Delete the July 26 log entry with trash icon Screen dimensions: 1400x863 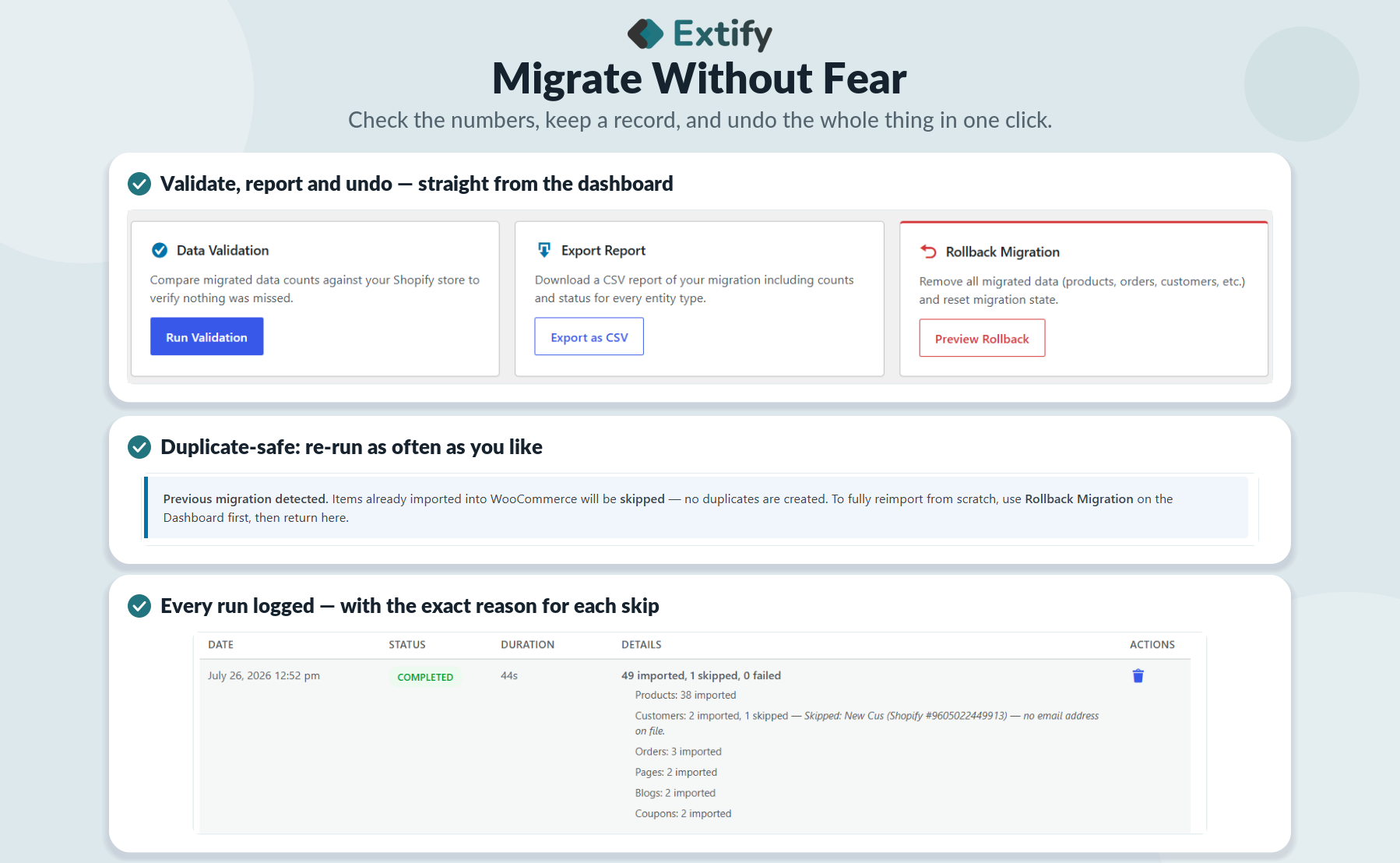[1138, 676]
